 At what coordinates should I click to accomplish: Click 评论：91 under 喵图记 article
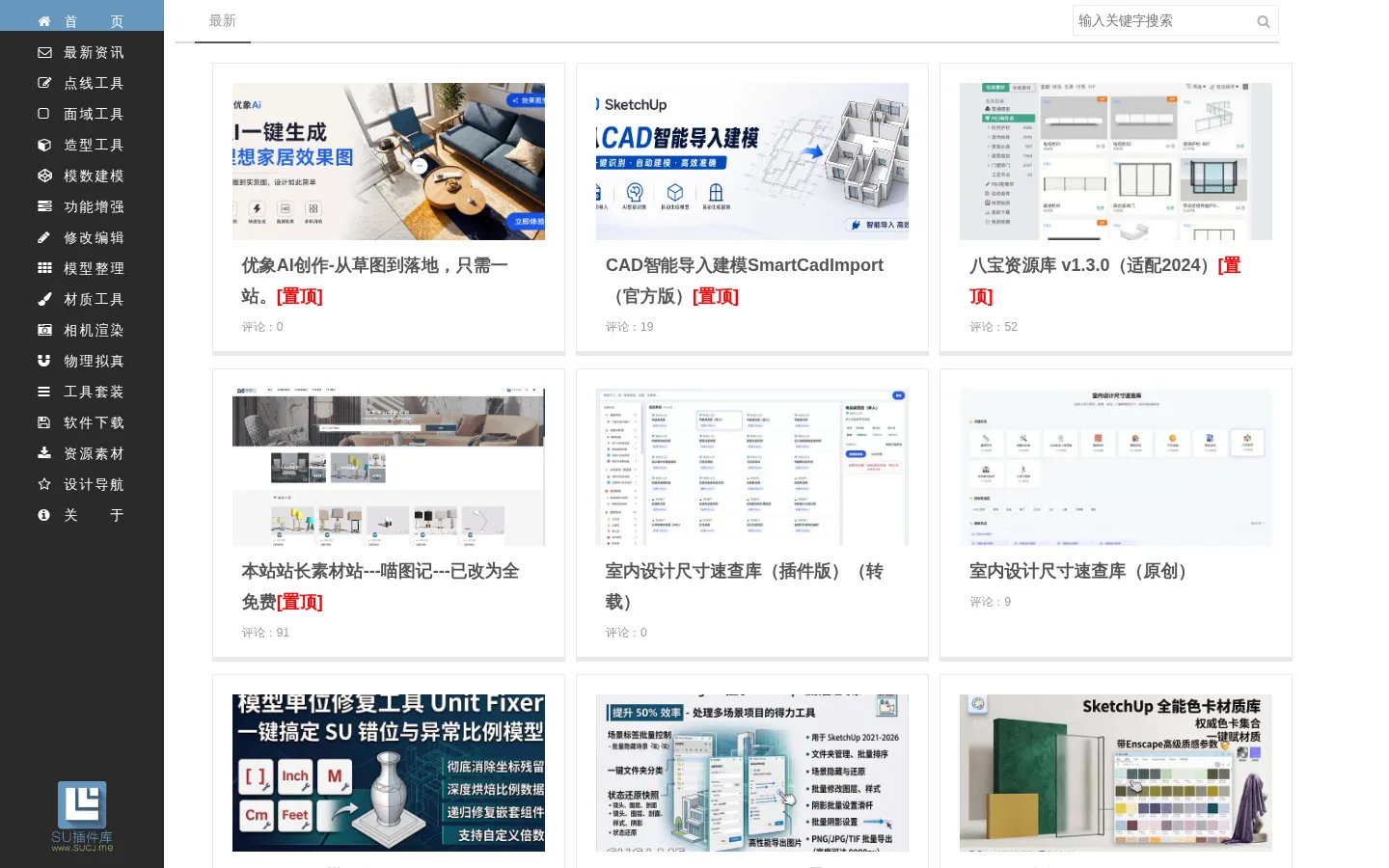265,633
